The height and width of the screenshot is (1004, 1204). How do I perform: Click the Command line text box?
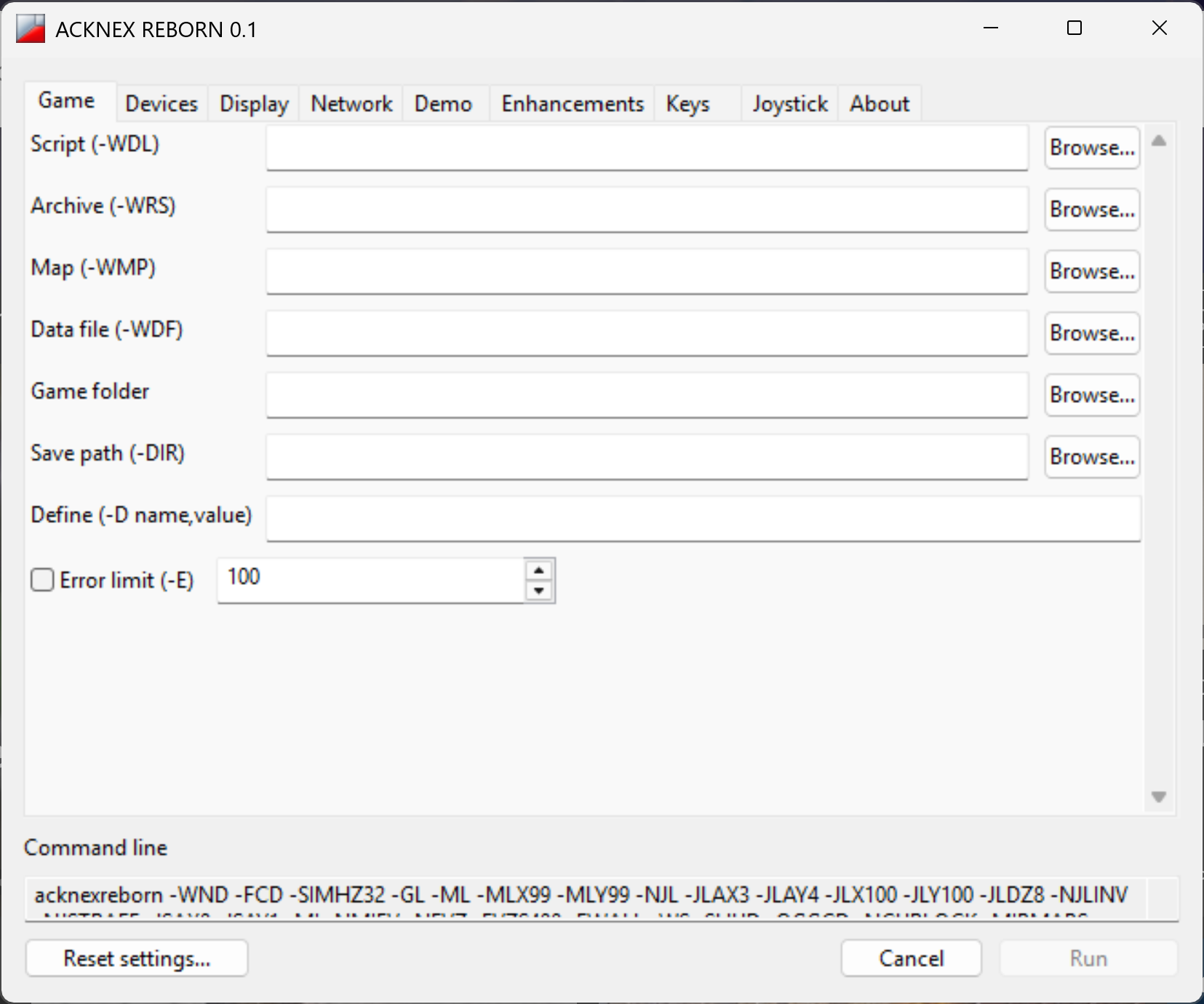(586, 899)
